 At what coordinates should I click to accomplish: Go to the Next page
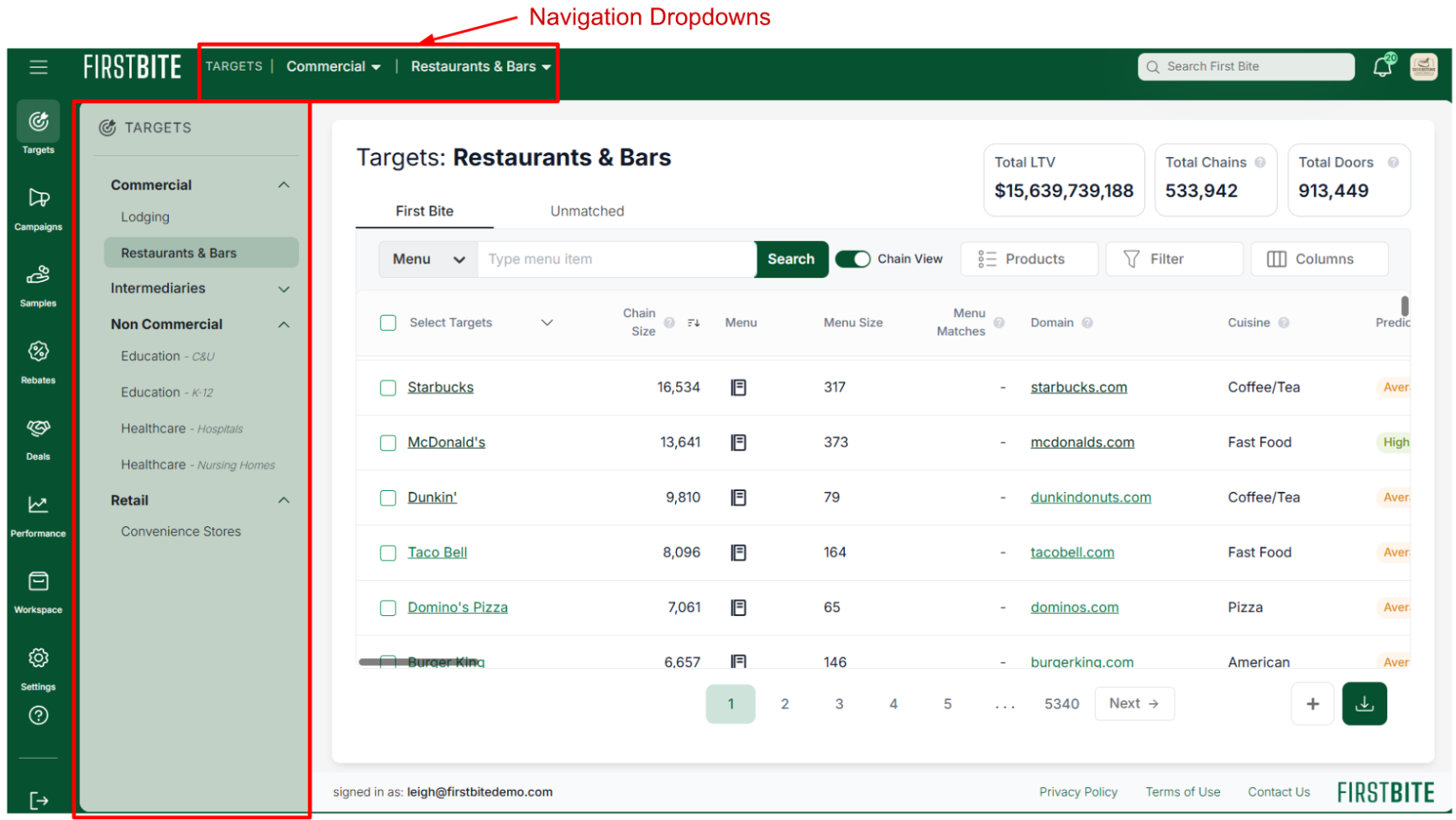(x=1135, y=704)
